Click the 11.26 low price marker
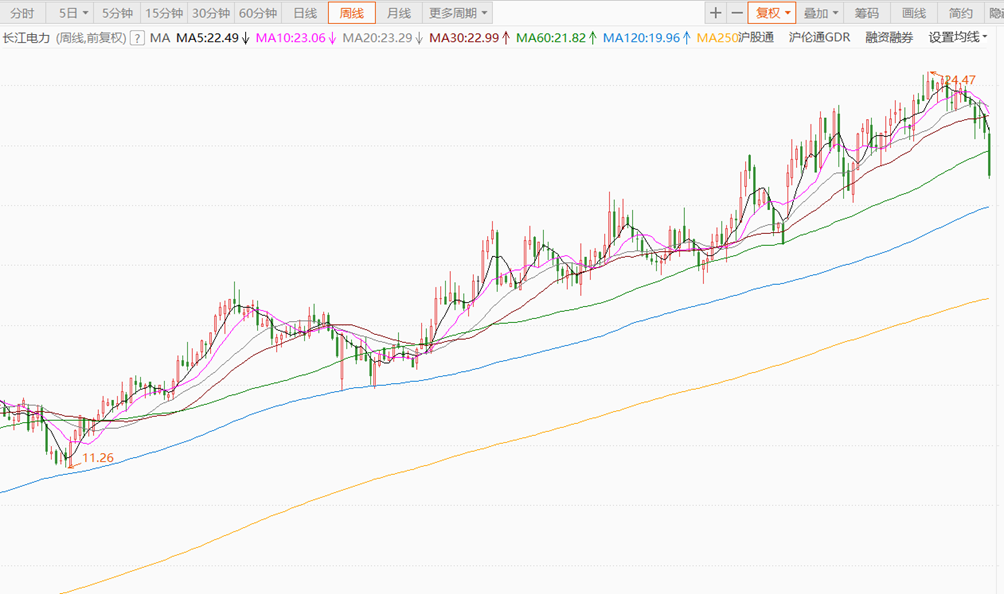The height and width of the screenshot is (594, 1004). pyautogui.click(x=98, y=458)
